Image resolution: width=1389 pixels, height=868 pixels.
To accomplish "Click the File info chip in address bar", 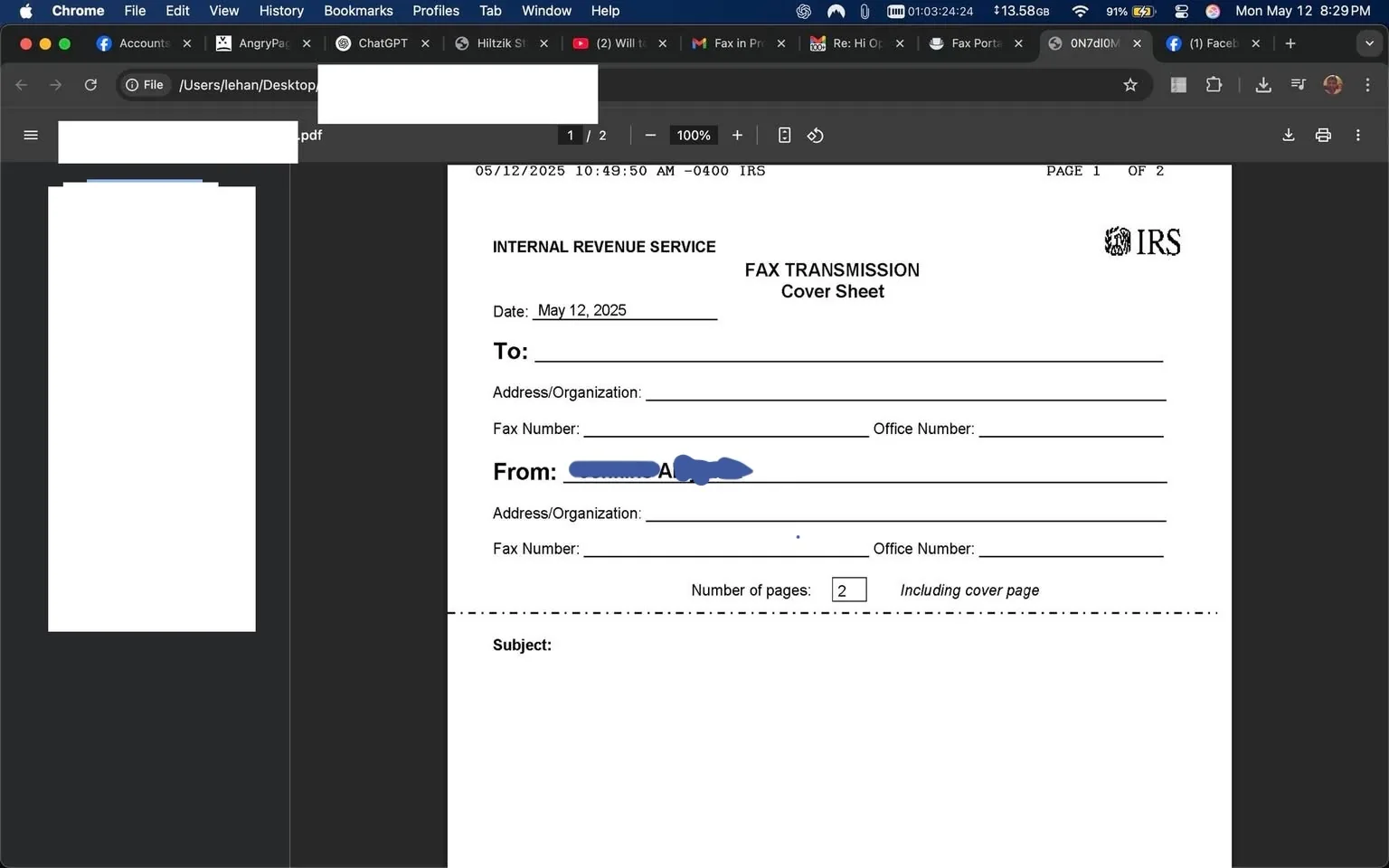I will (144, 84).
